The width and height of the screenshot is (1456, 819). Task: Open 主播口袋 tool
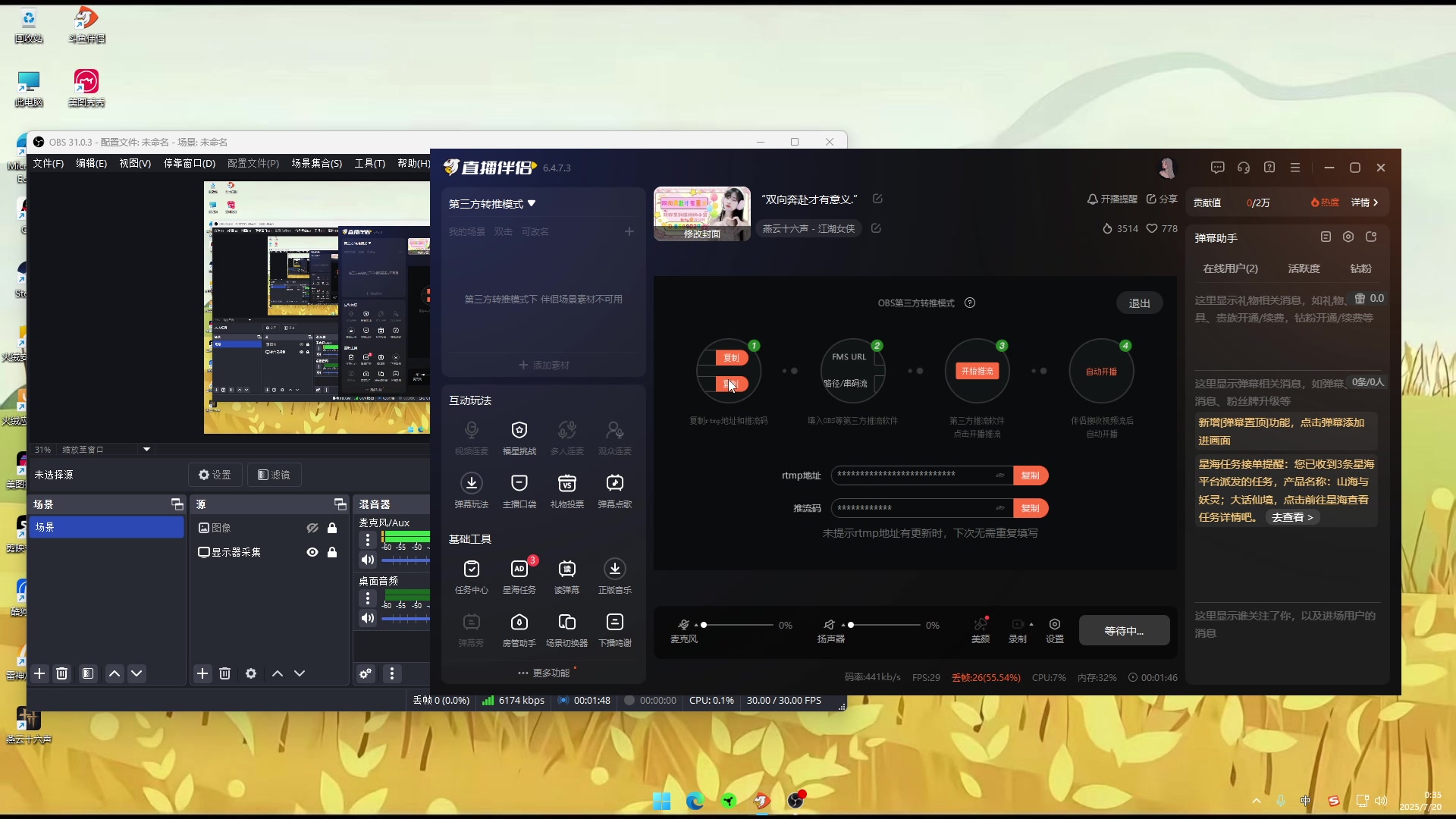(519, 491)
